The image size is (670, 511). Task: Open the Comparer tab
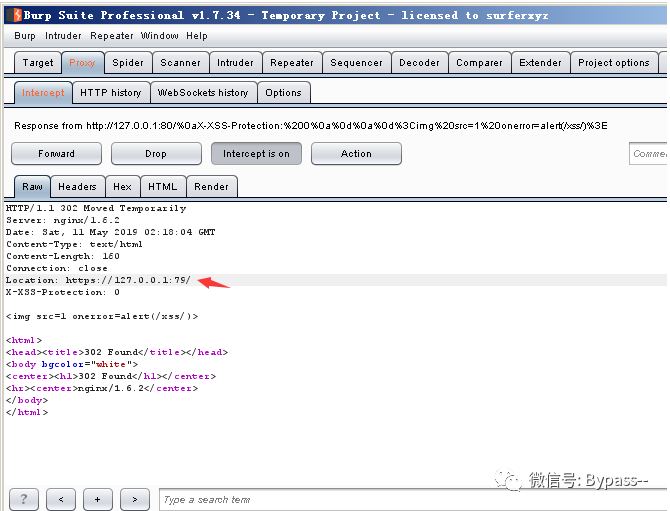point(479,63)
